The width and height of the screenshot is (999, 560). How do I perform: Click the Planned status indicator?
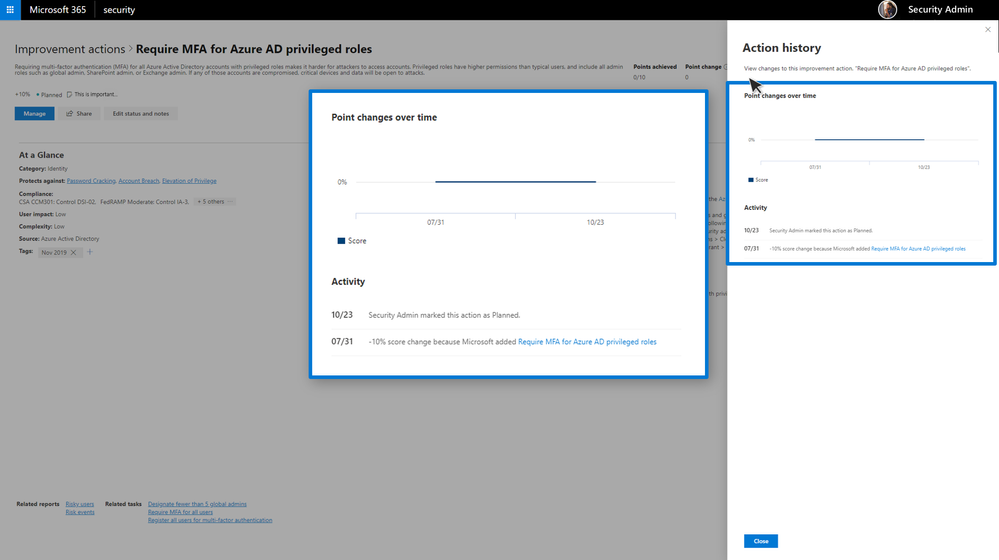pos(49,95)
